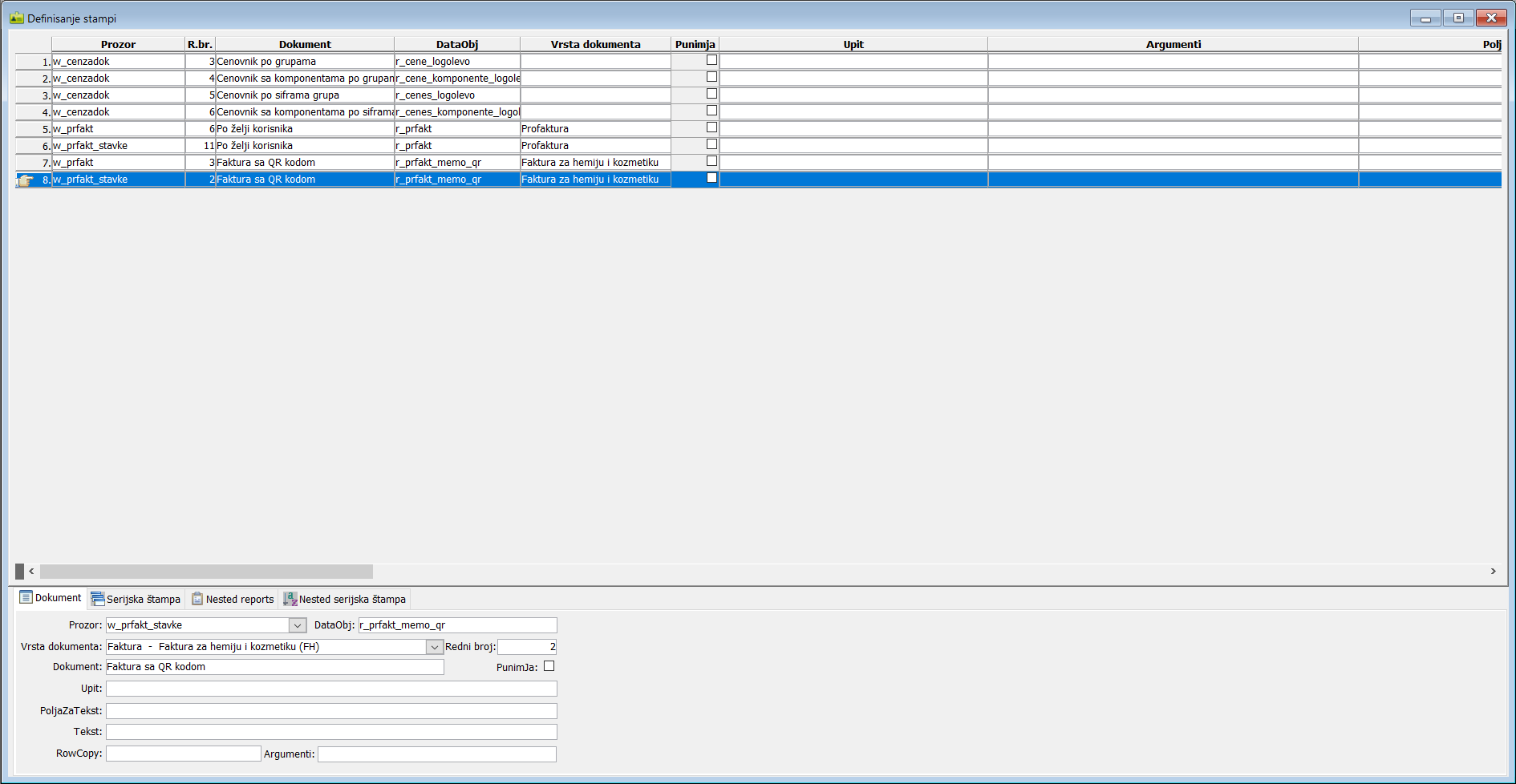The image size is (1516, 784).
Task: Click the left scroll arrow of horizontal scrollbar
Action: click(31, 572)
